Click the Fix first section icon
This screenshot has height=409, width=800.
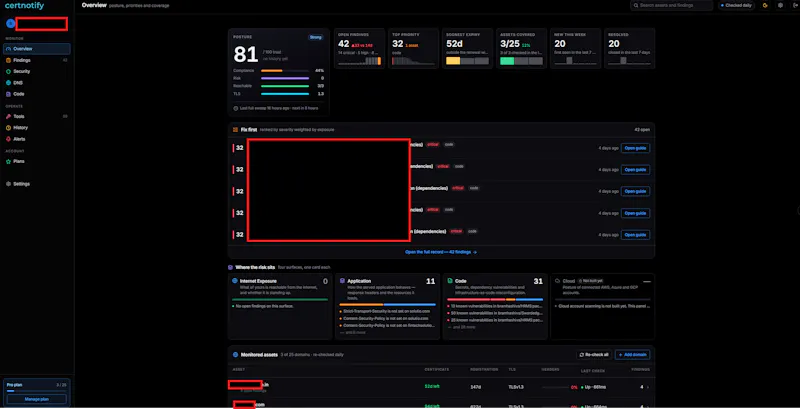235,130
